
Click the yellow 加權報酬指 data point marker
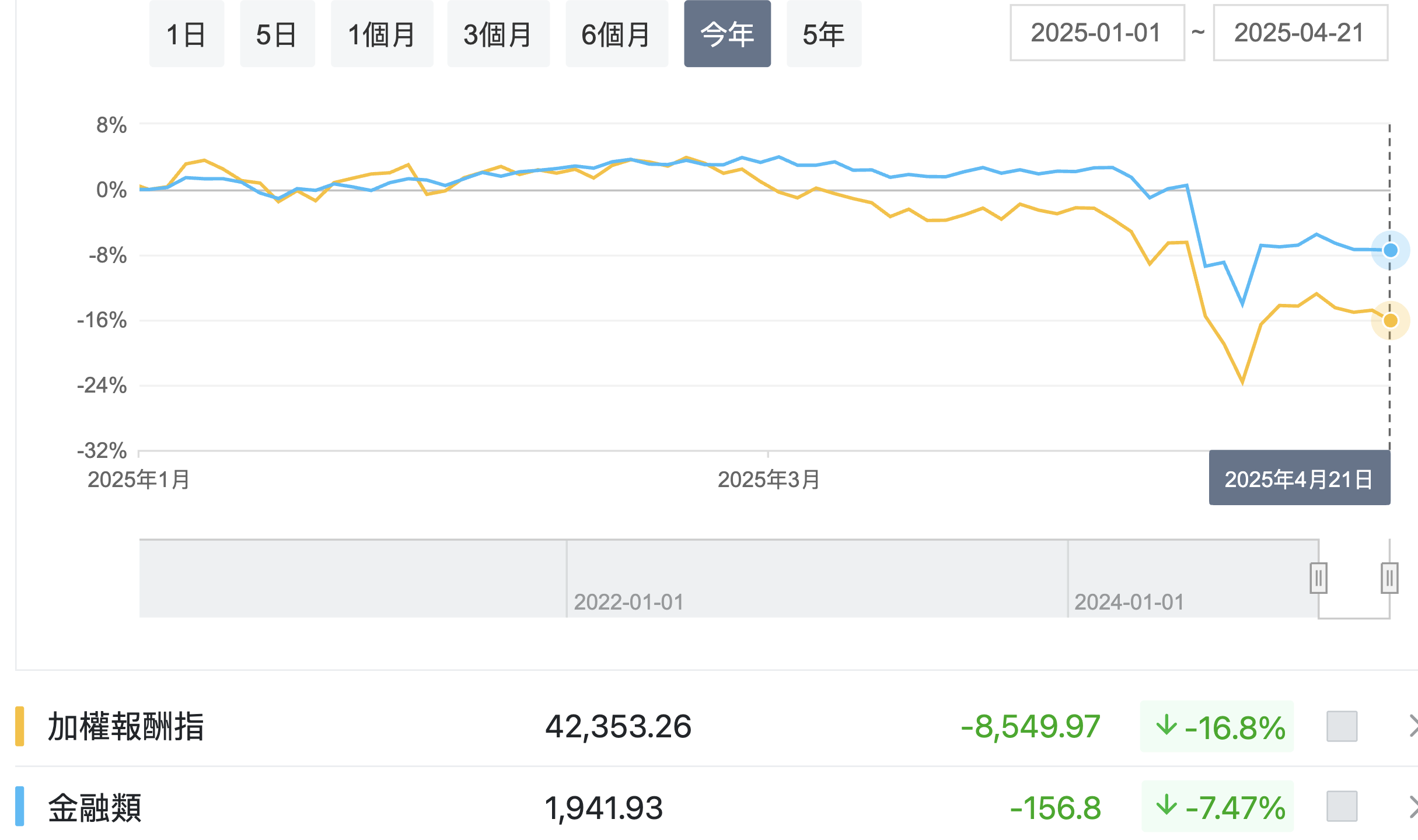(1391, 320)
